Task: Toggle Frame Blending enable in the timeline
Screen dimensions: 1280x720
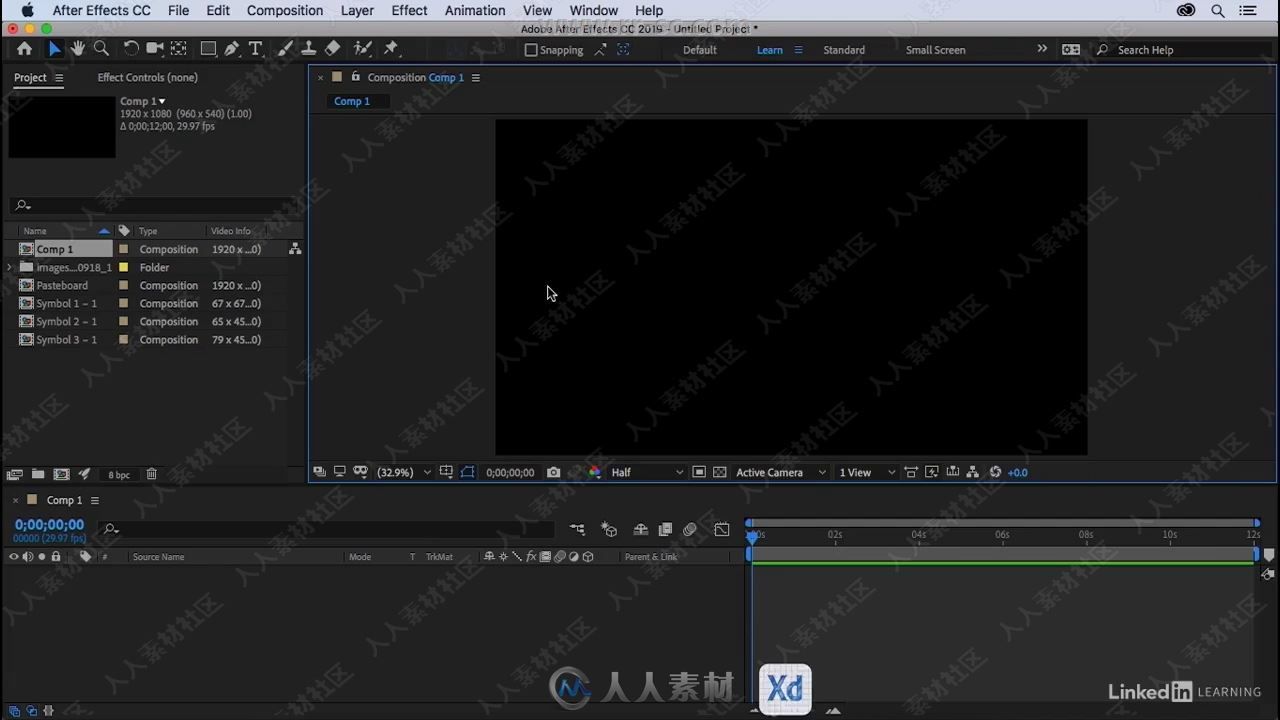Action: click(x=665, y=529)
